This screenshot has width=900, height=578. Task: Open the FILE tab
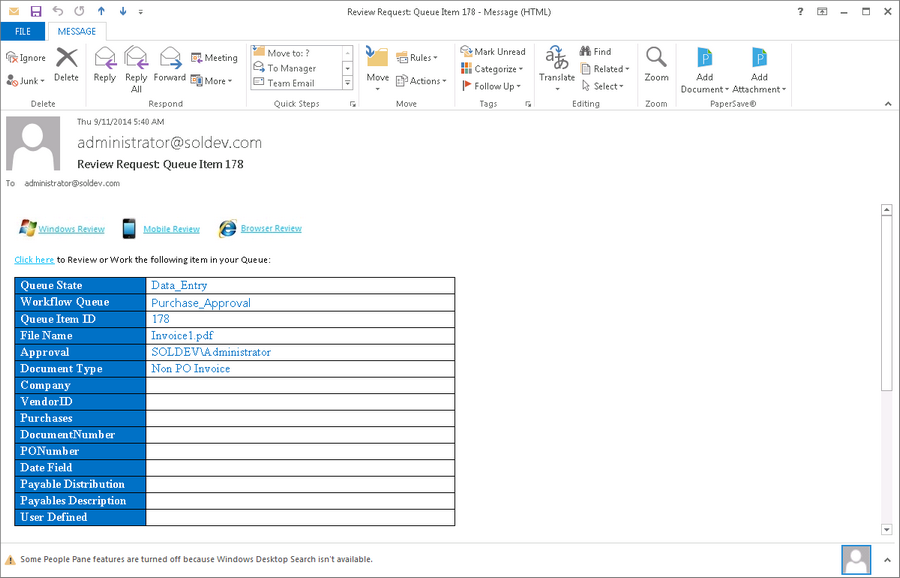tap(23, 32)
